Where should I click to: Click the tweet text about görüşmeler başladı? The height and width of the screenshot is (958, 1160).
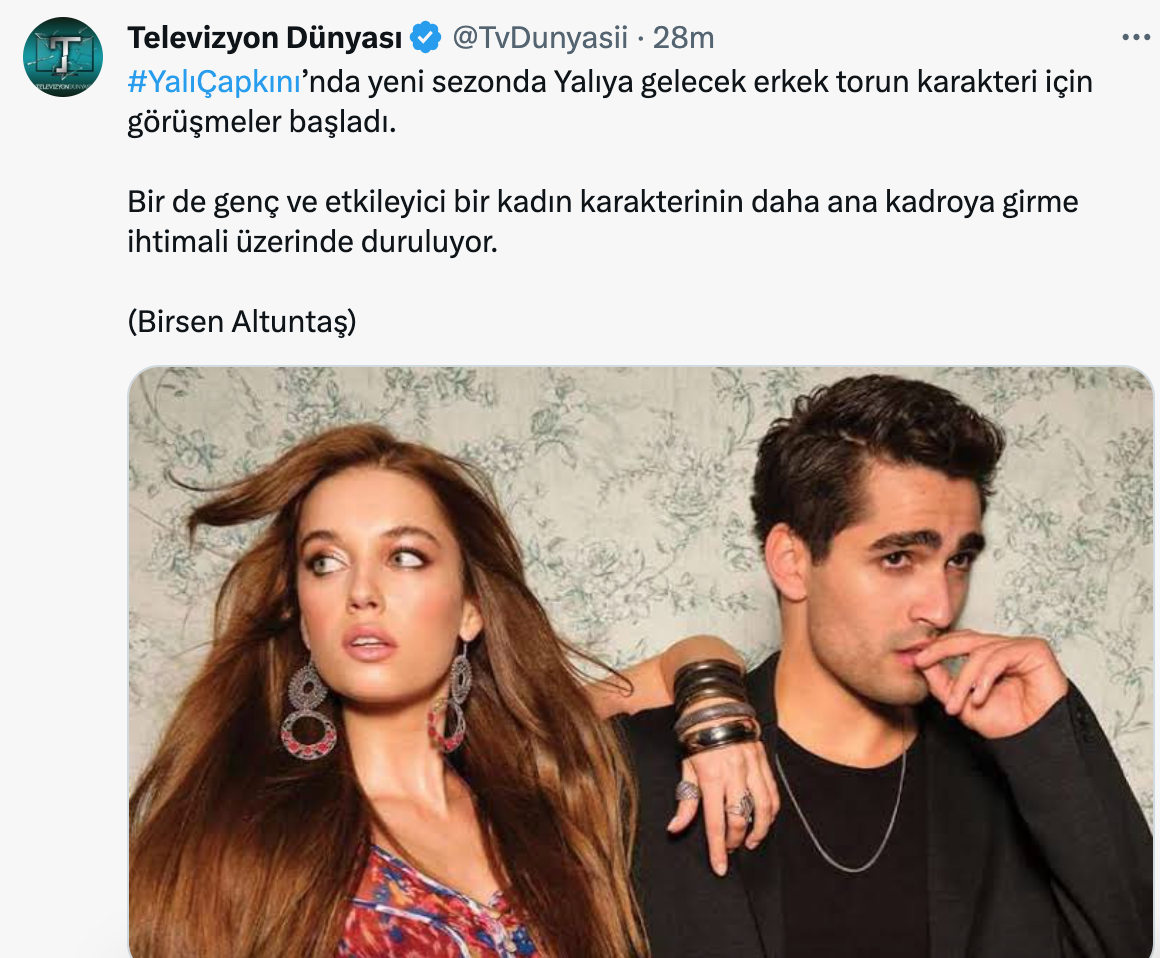610,102
